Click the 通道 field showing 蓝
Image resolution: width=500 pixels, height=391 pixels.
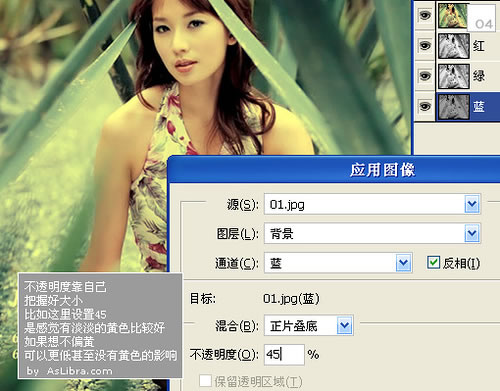(338, 263)
